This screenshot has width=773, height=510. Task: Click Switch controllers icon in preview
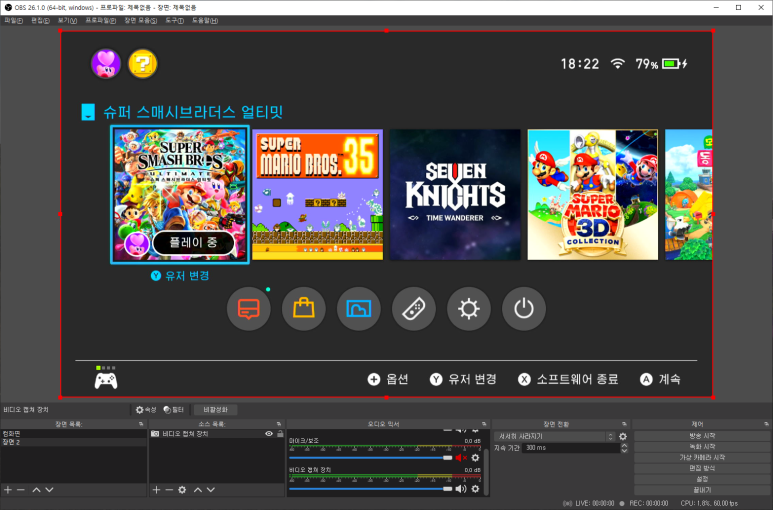(x=414, y=309)
